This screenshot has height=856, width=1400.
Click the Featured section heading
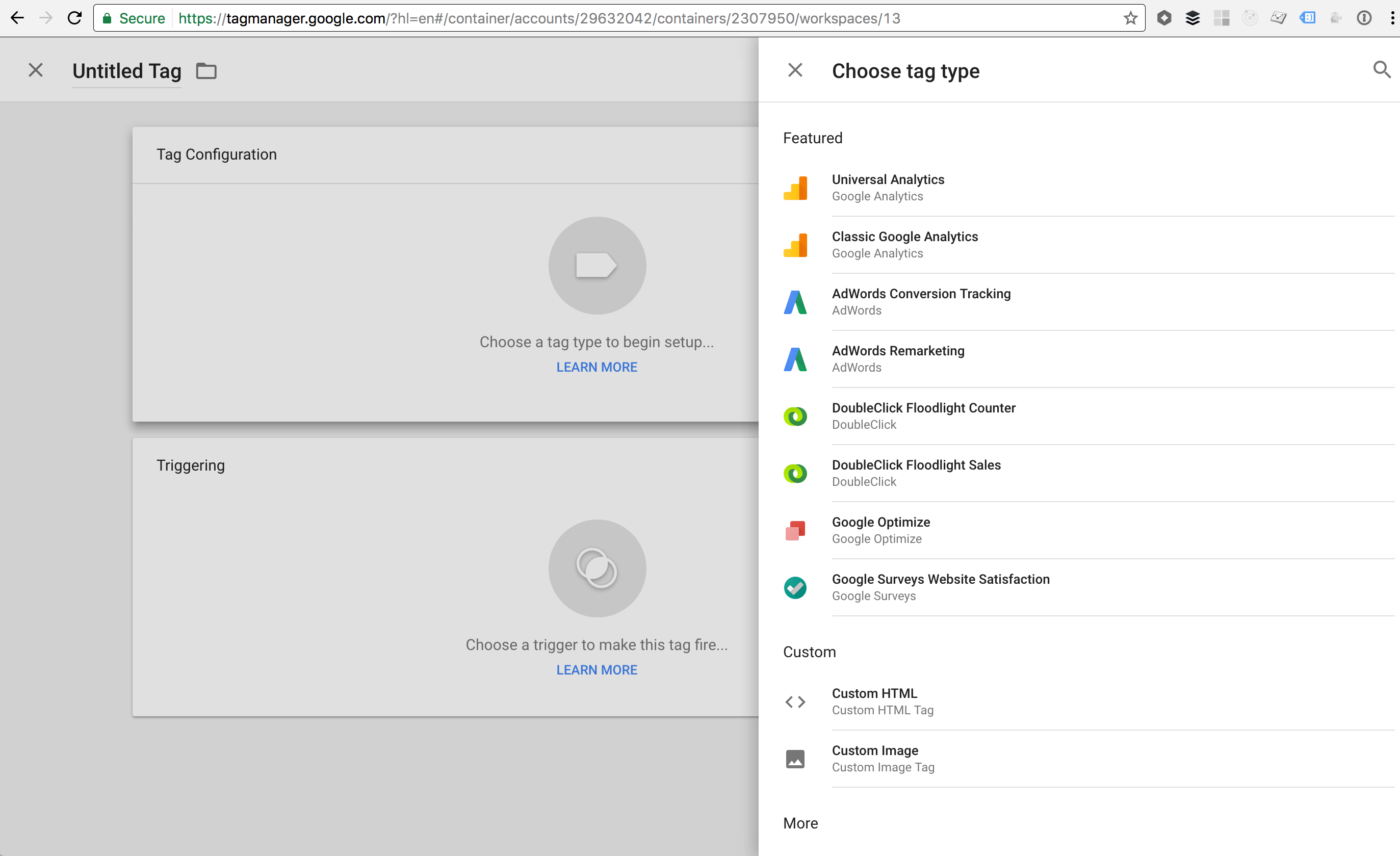813,138
